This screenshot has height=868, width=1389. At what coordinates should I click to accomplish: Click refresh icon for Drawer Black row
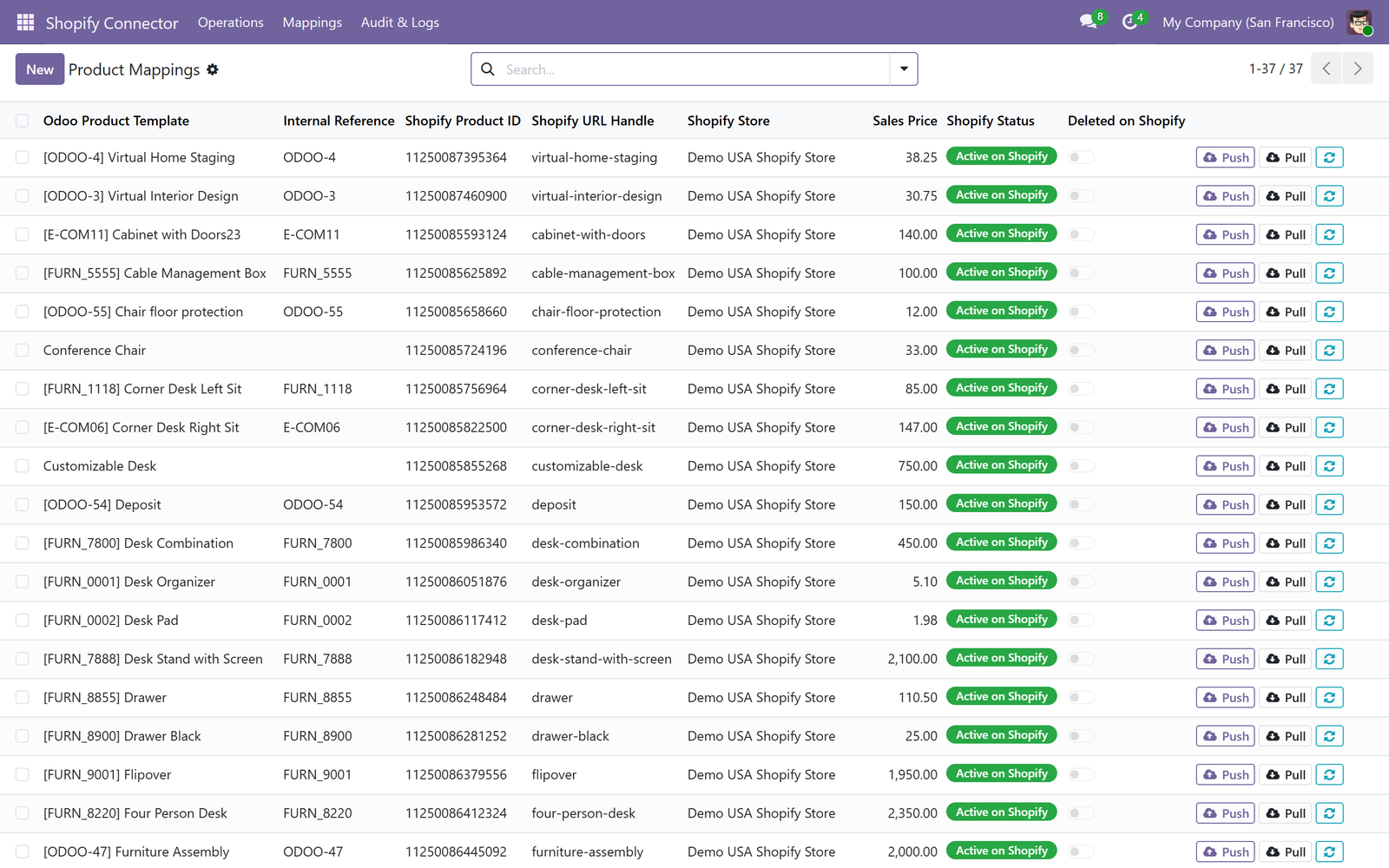pos(1329,736)
